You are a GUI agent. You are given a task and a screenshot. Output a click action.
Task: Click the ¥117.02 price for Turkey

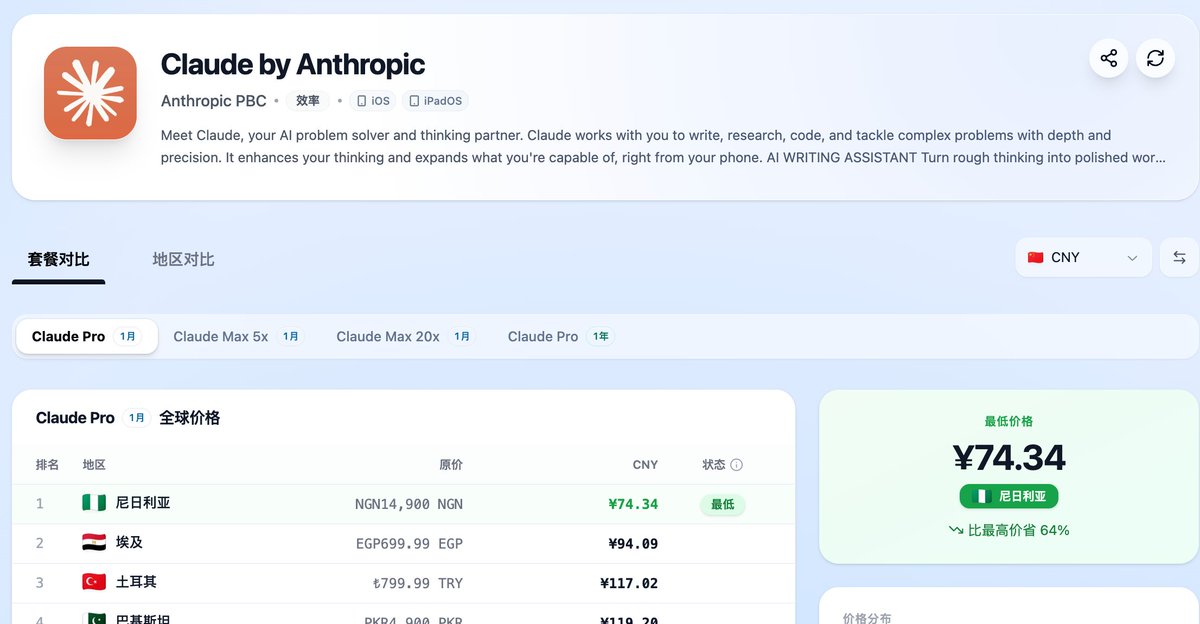(x=629, y=583)
